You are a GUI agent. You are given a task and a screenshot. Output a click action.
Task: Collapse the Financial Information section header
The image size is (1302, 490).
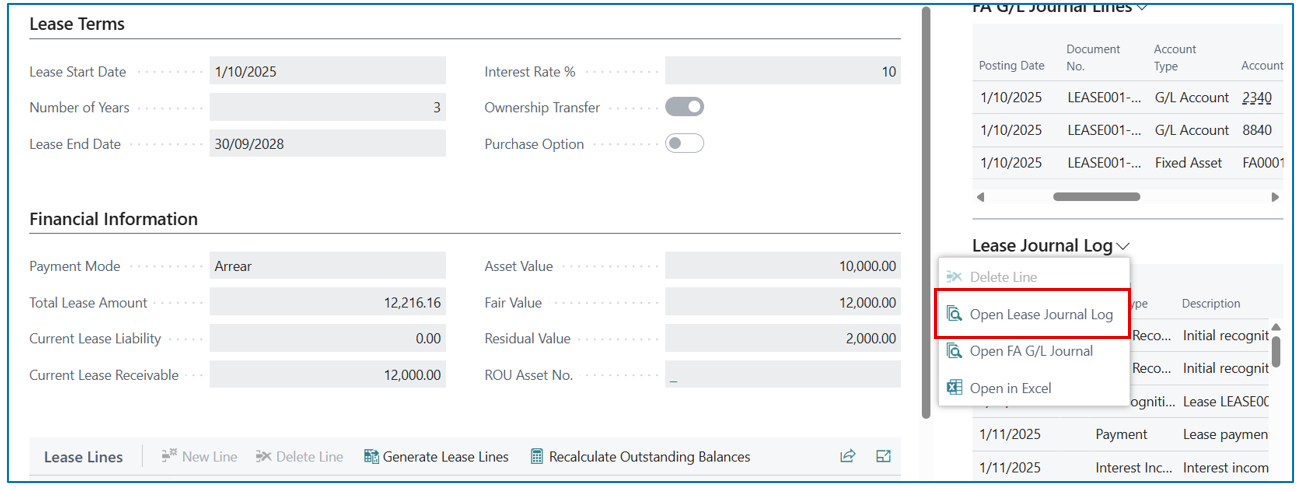(x=113, y=219)
